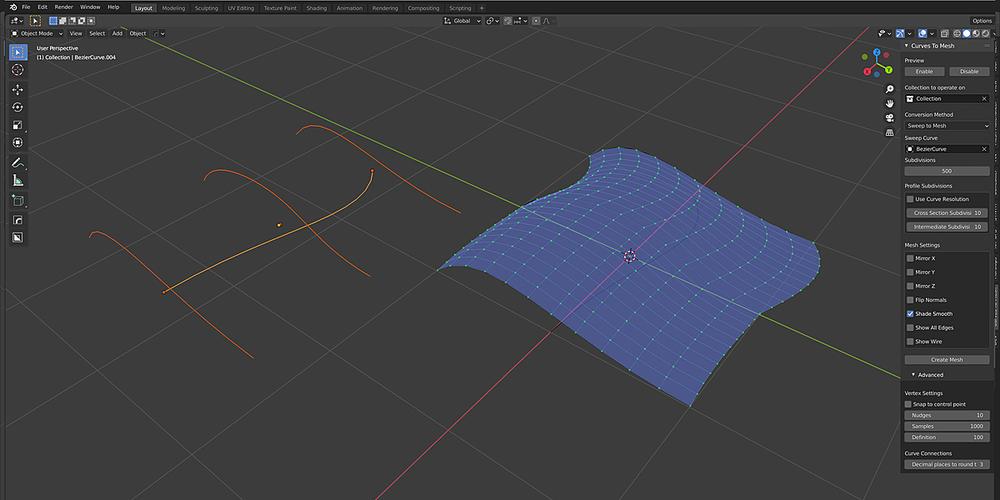This screenshot has width=1000, height=500.
Task: Activate the Cursor tool
Action: (x=18, y=70)
